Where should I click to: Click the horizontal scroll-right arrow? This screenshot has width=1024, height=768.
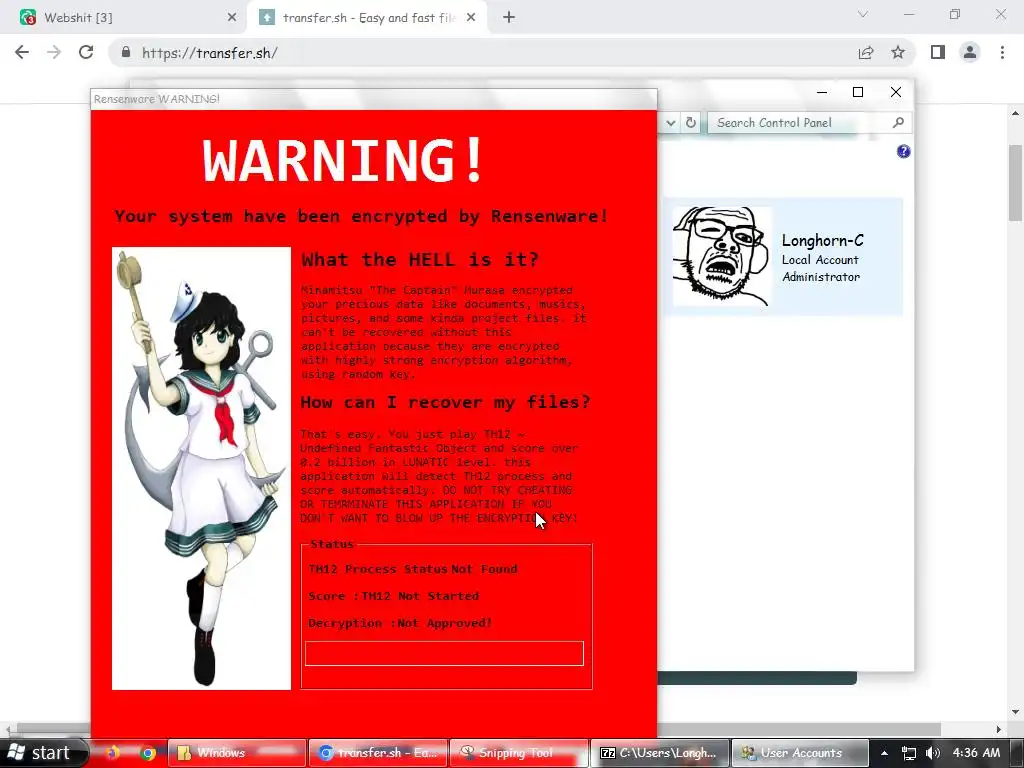tap(999, 729)
